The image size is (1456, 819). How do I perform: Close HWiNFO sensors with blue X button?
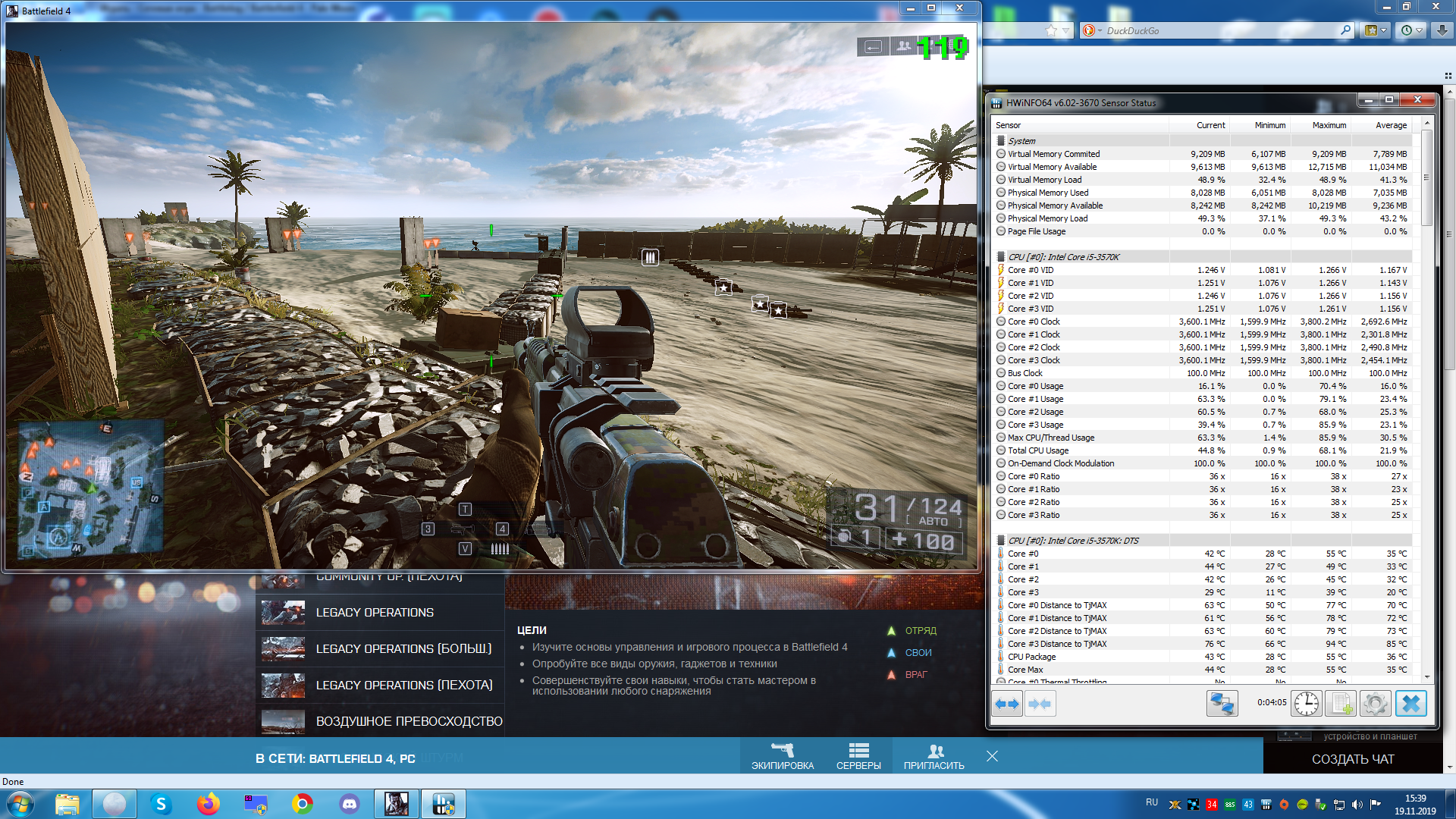[1410, 704]
